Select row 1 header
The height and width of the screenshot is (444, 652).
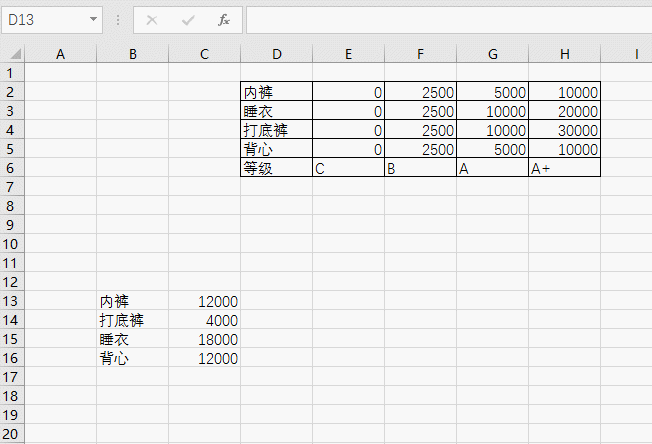(x=12, y=73)
